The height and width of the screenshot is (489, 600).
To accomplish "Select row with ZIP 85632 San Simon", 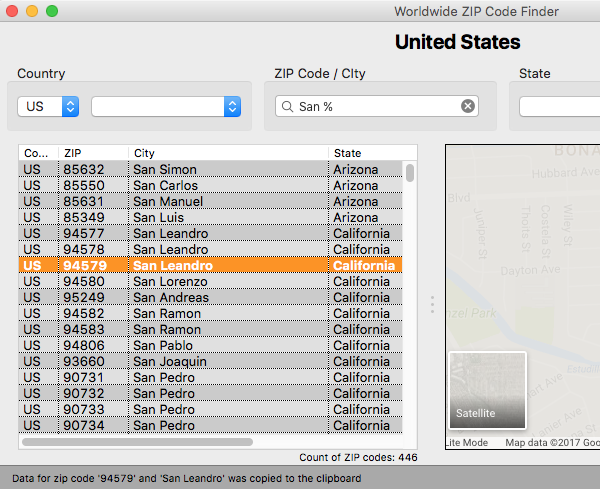I will tap(210, 169).
